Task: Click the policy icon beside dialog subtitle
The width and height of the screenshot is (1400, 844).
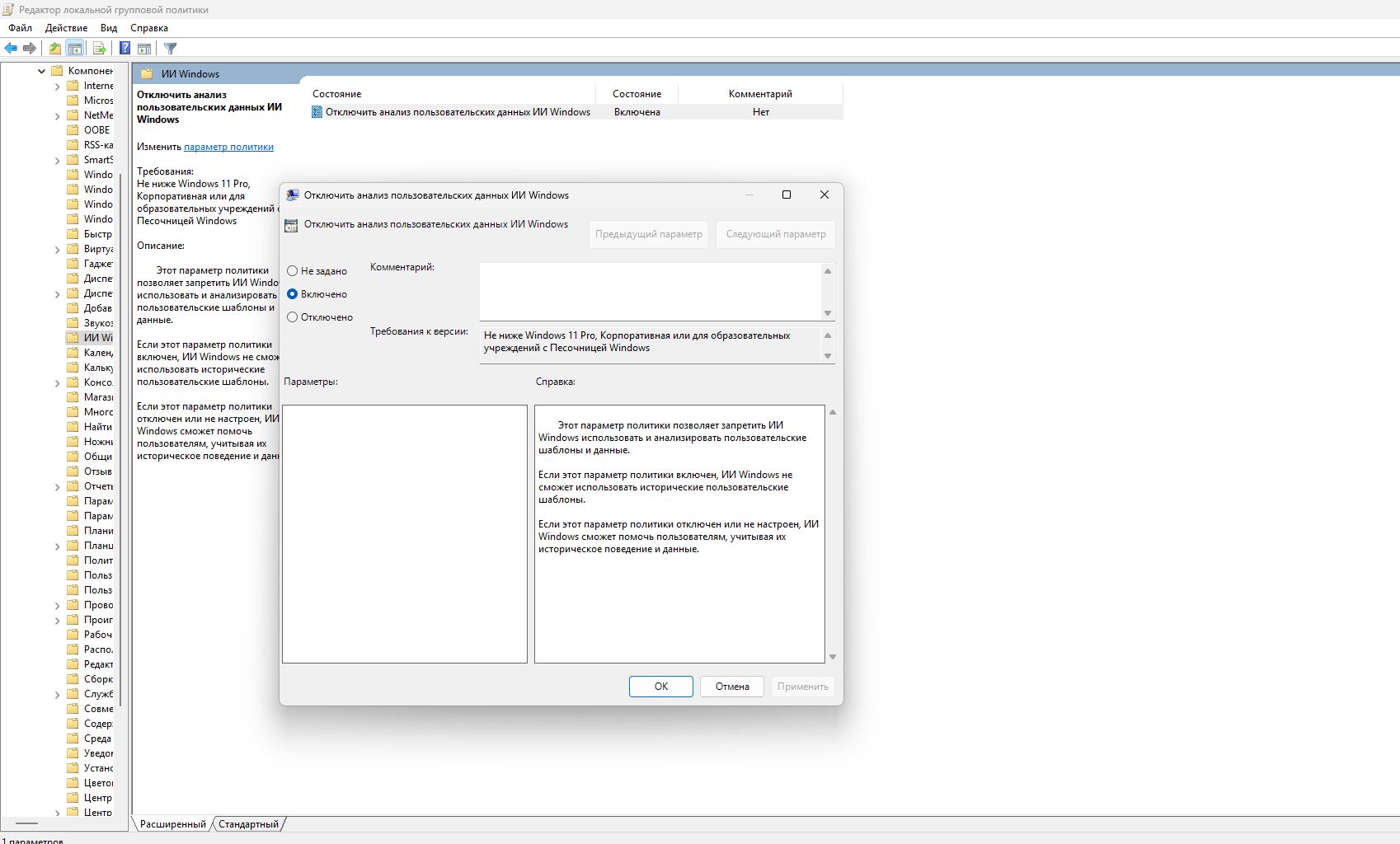Action: click(291, 225)
